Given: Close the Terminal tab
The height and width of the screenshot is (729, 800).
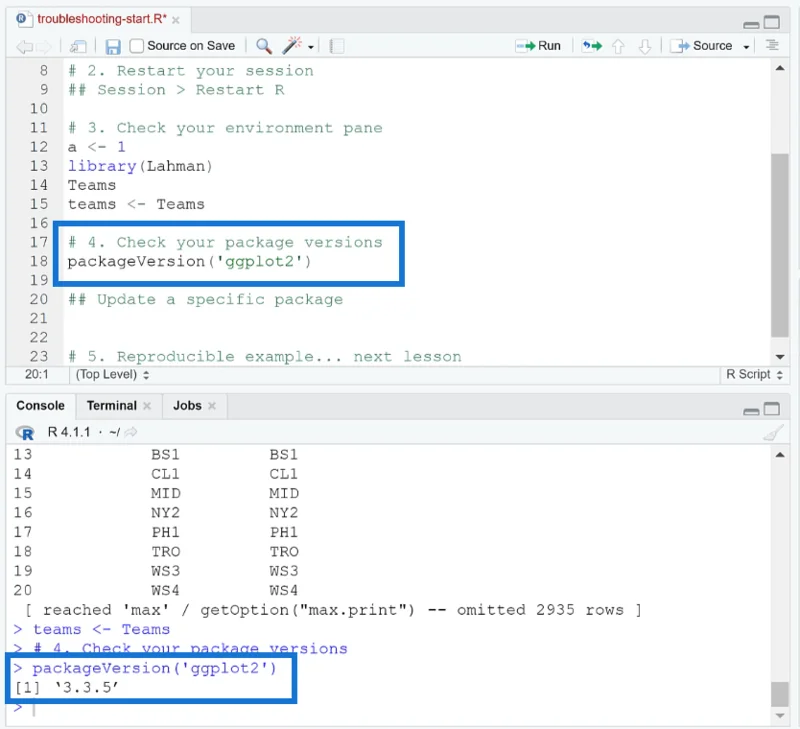Looking at the screenshot, I should coord(147,406).
